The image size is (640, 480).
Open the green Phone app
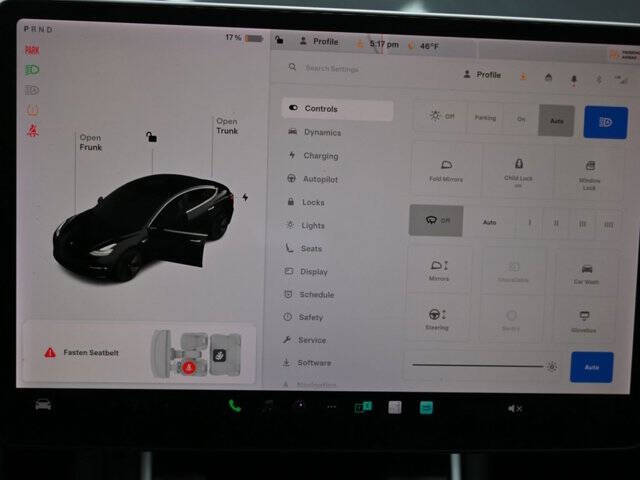(235, 406)
